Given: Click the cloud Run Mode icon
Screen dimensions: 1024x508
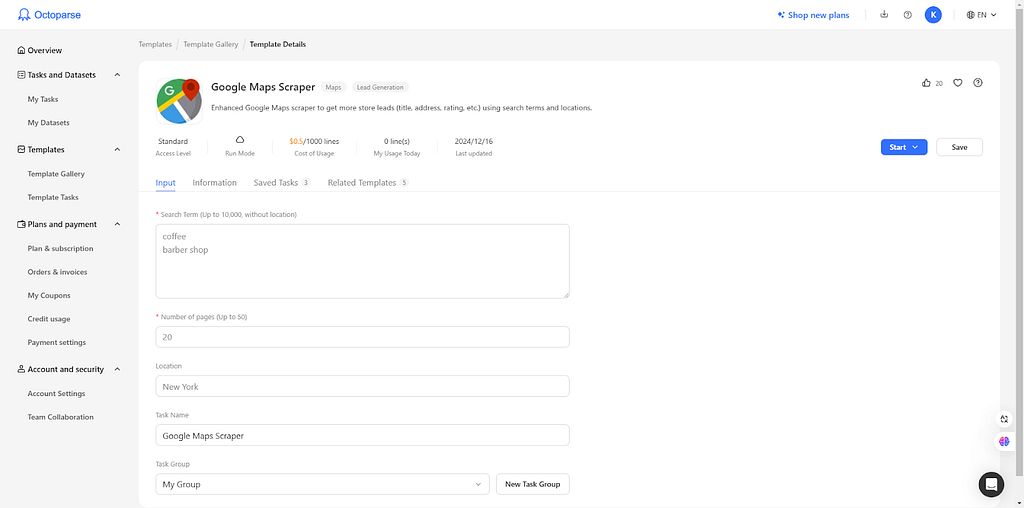Looking at the screenshot, I should 240,140.
